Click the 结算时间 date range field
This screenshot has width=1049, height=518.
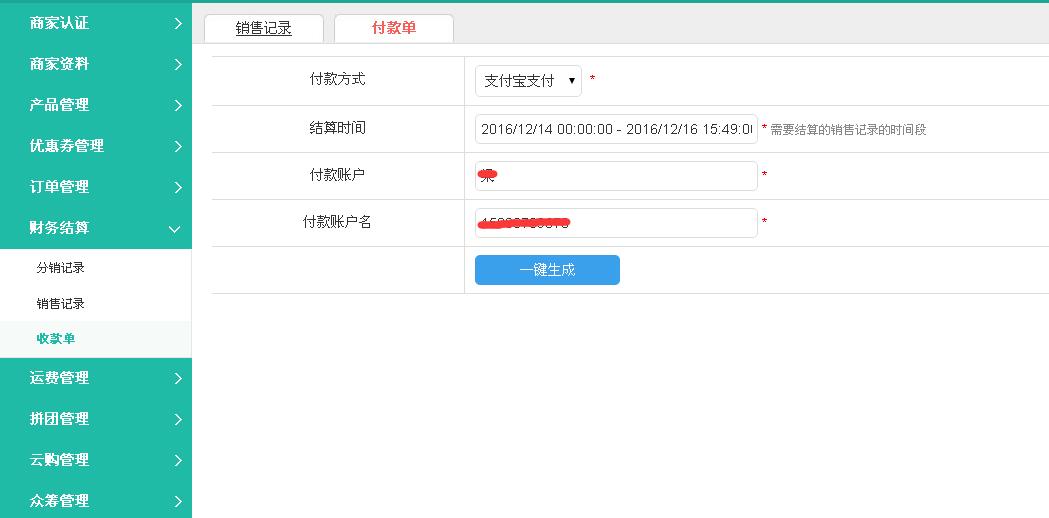[616, 129]
